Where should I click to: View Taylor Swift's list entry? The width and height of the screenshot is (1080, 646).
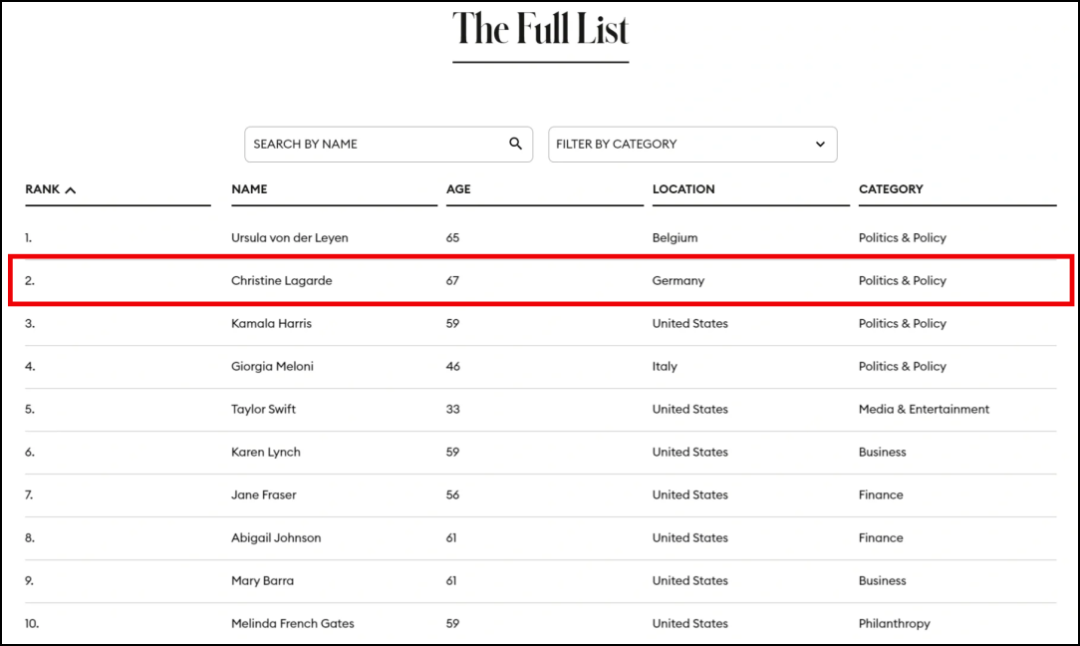(x=263, y=409)
